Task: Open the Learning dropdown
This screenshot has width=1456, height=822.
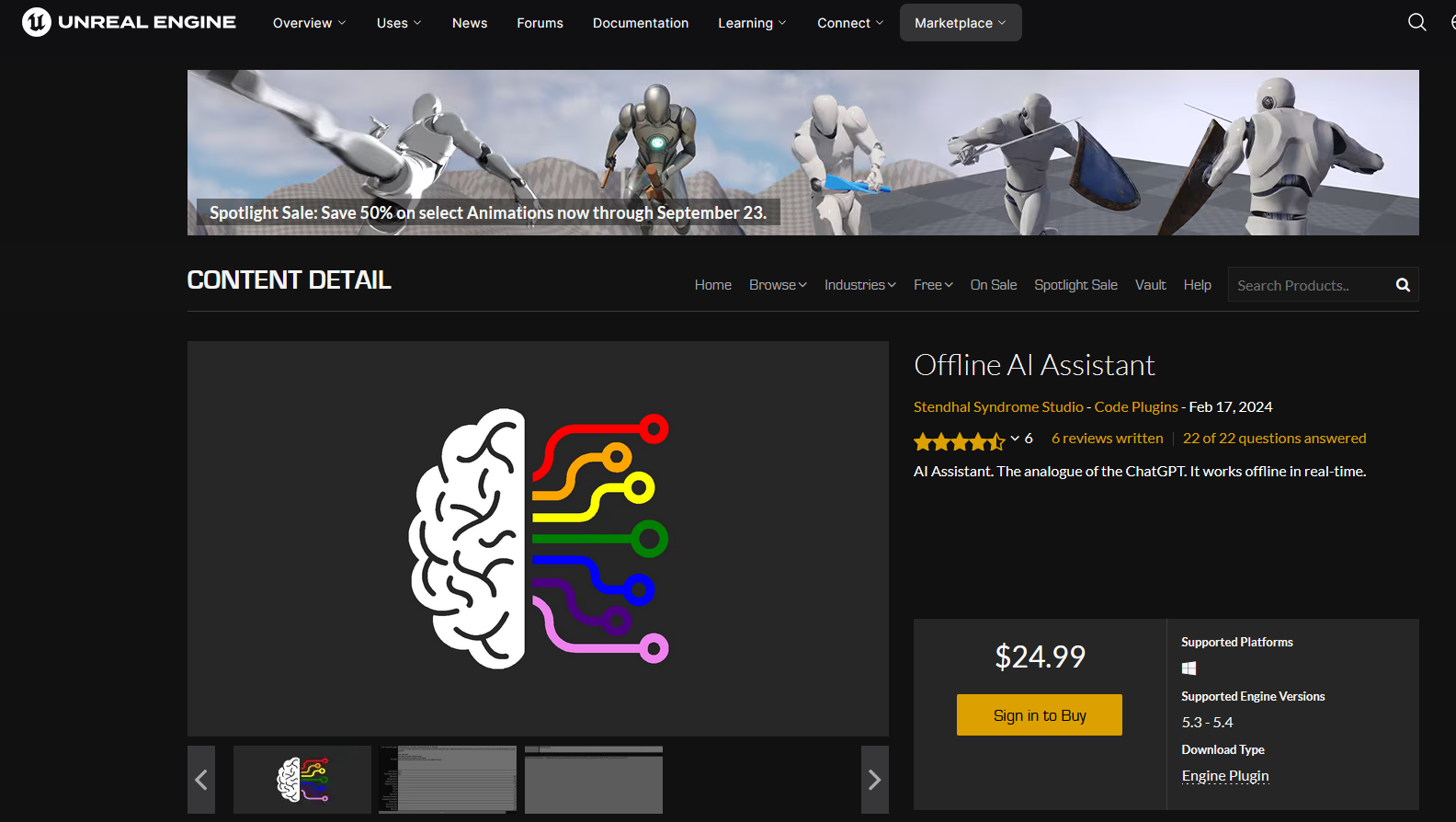Action: point(752,23)
